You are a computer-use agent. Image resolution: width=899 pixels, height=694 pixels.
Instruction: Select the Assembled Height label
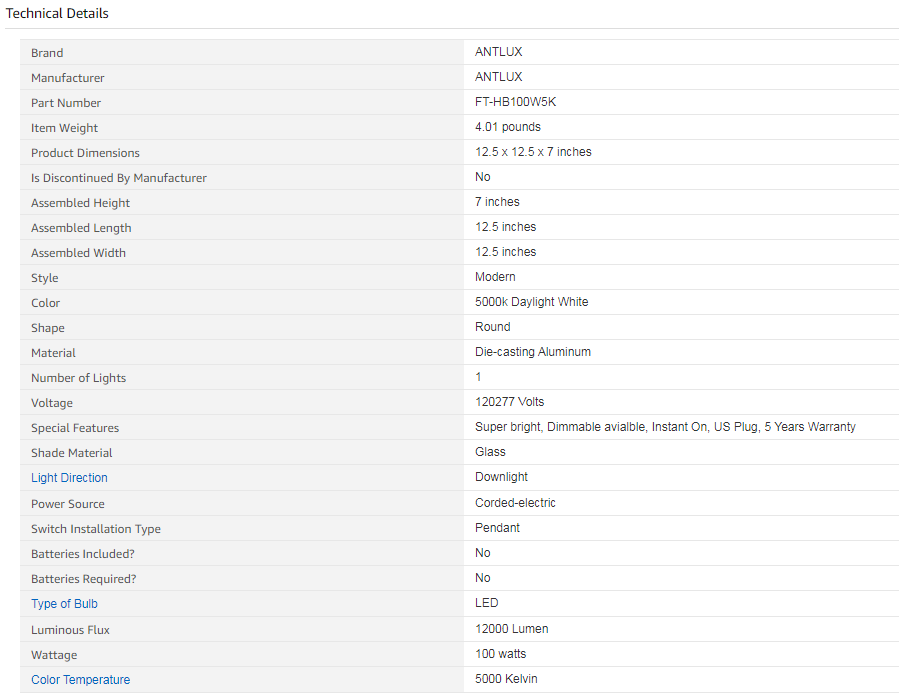[x=80, y=203]
